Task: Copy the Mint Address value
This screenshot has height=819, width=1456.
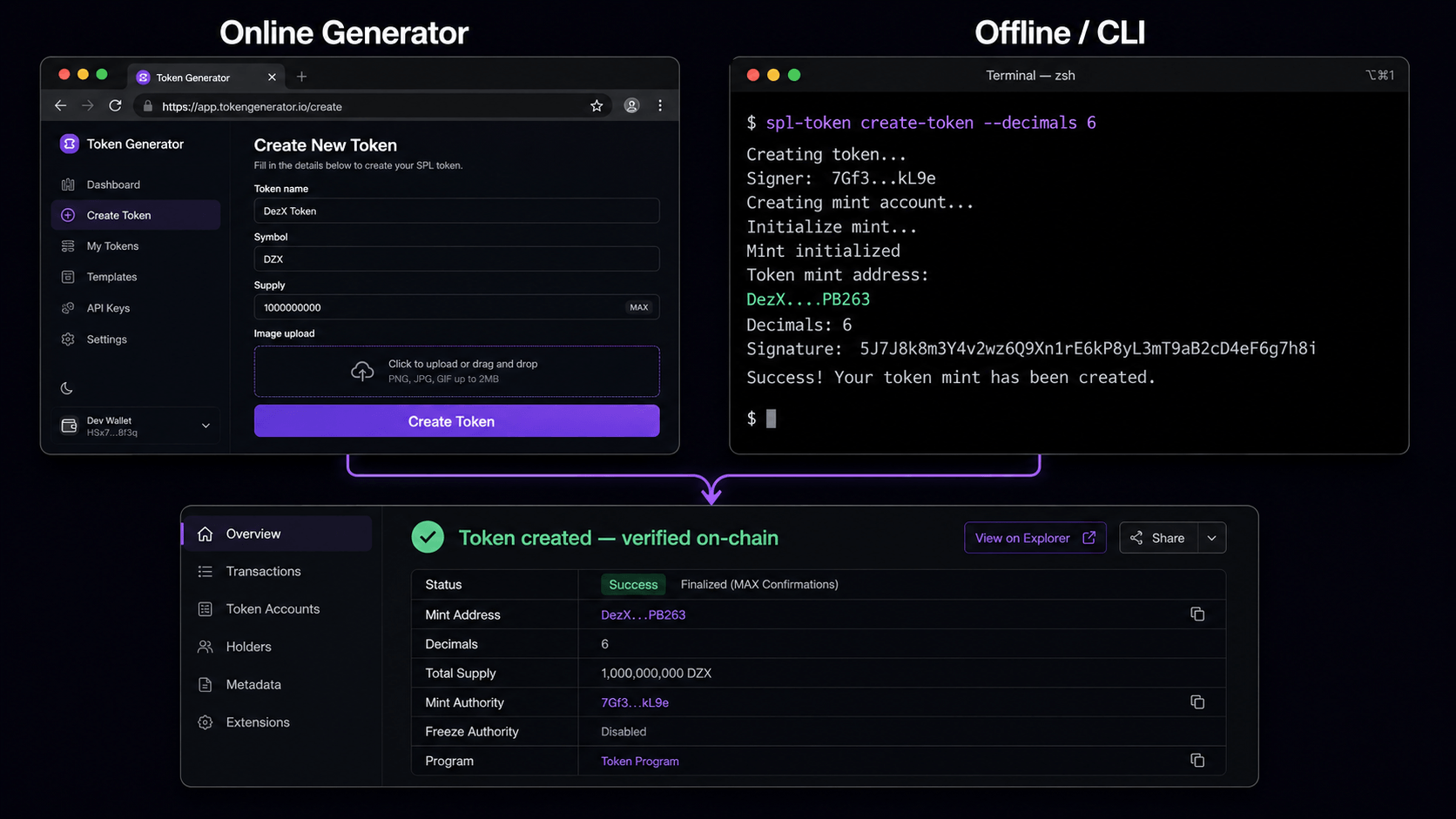Action: pyautogui.click(x=1197, y=614)
